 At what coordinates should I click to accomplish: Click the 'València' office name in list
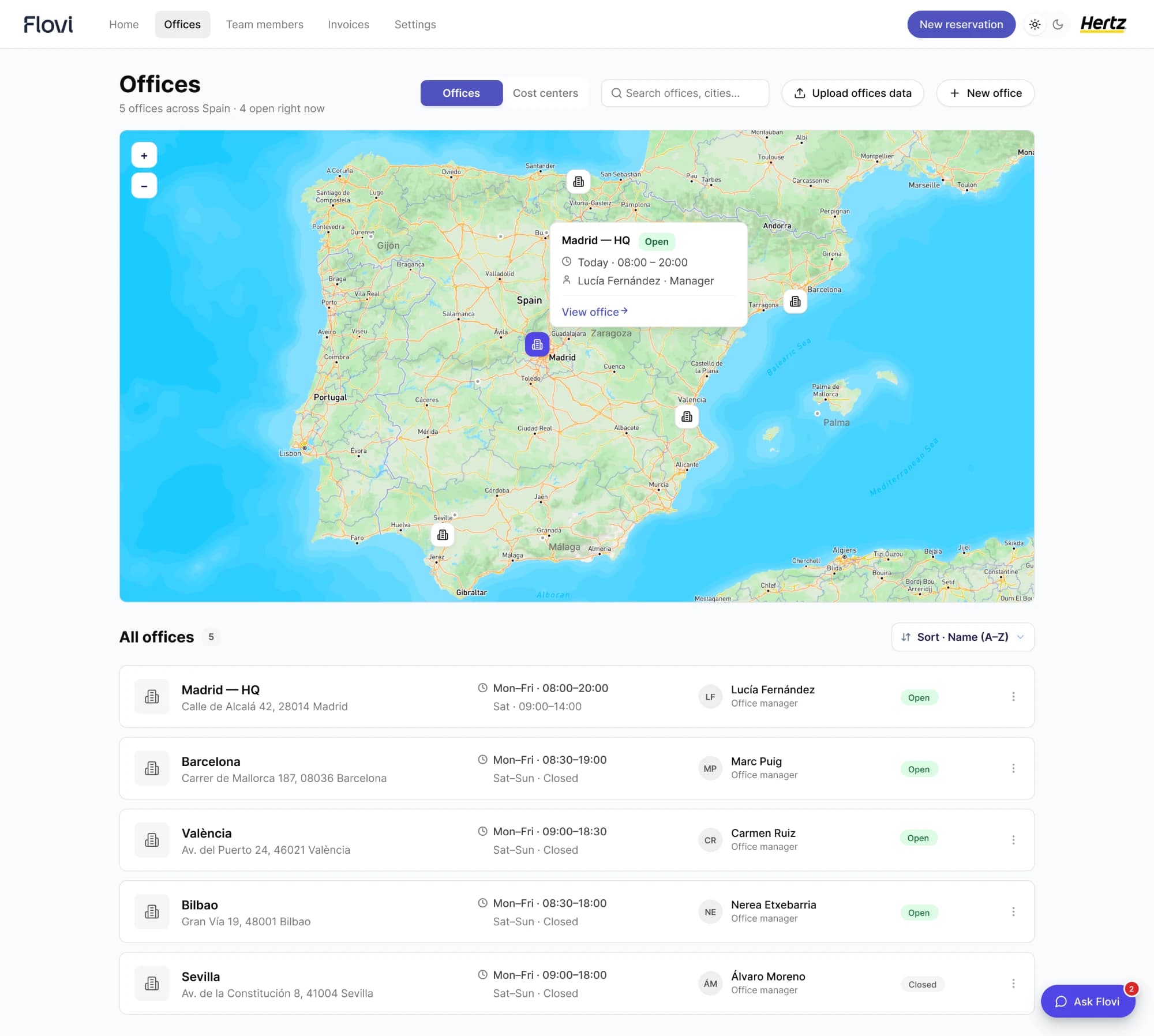point(207,833)
